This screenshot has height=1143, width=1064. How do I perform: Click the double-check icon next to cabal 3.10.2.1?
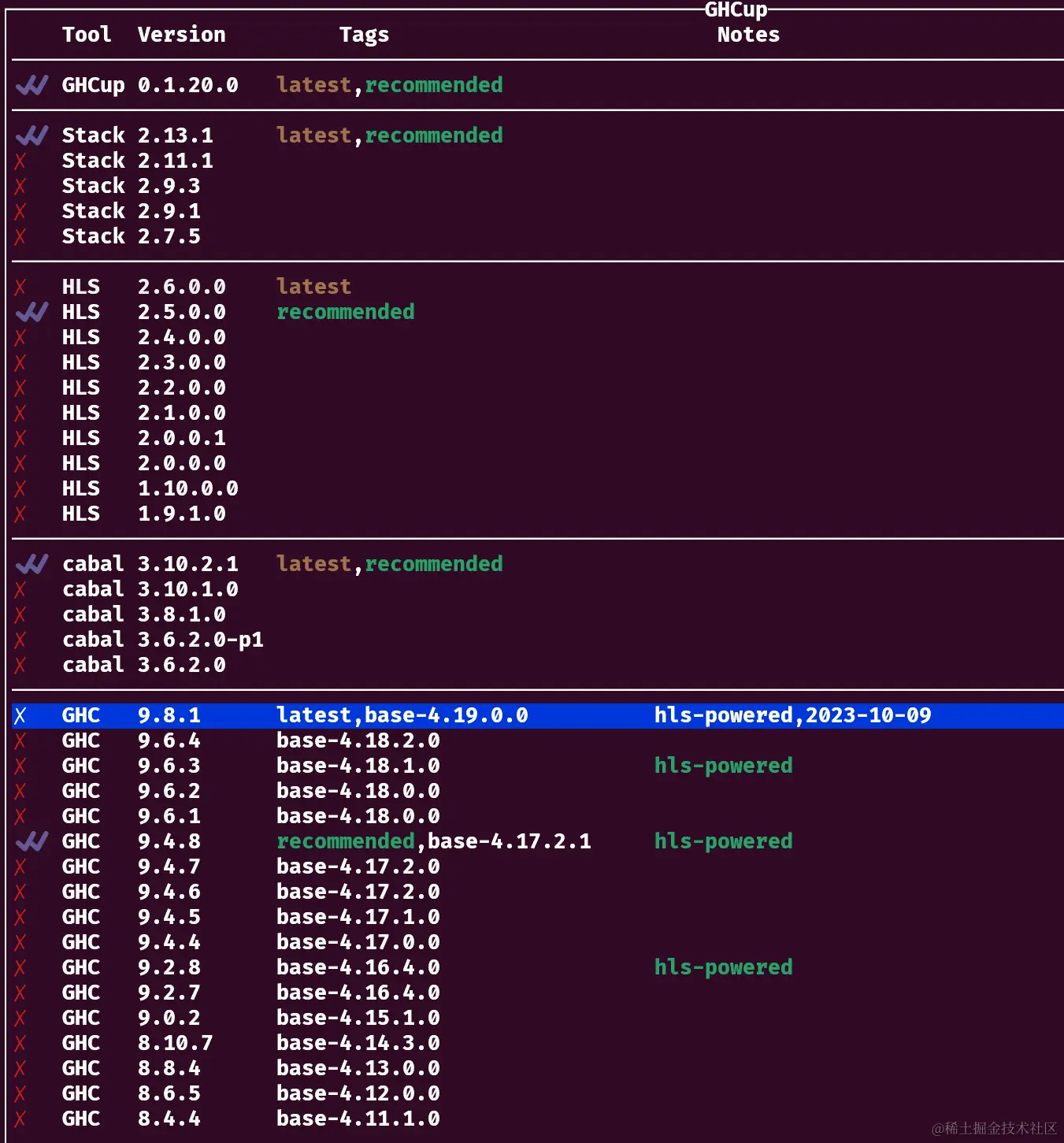(32, 564)
